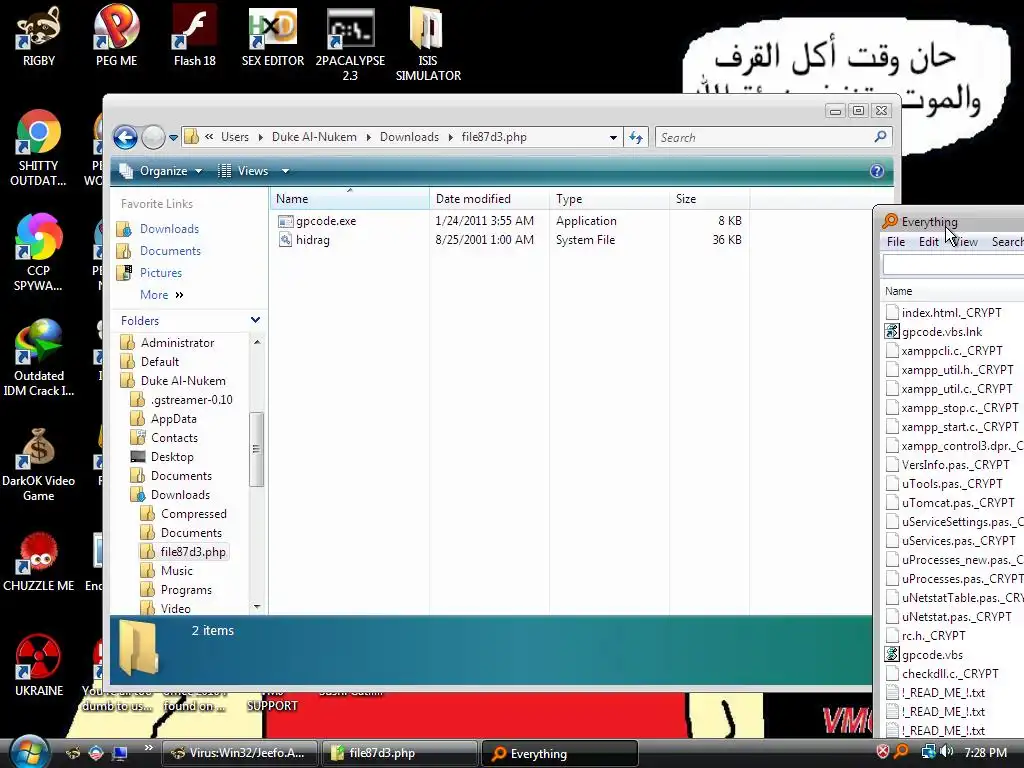Select file87d3.php in the folder tree
The image size is (1024, 768).
[x=193, y=552]
